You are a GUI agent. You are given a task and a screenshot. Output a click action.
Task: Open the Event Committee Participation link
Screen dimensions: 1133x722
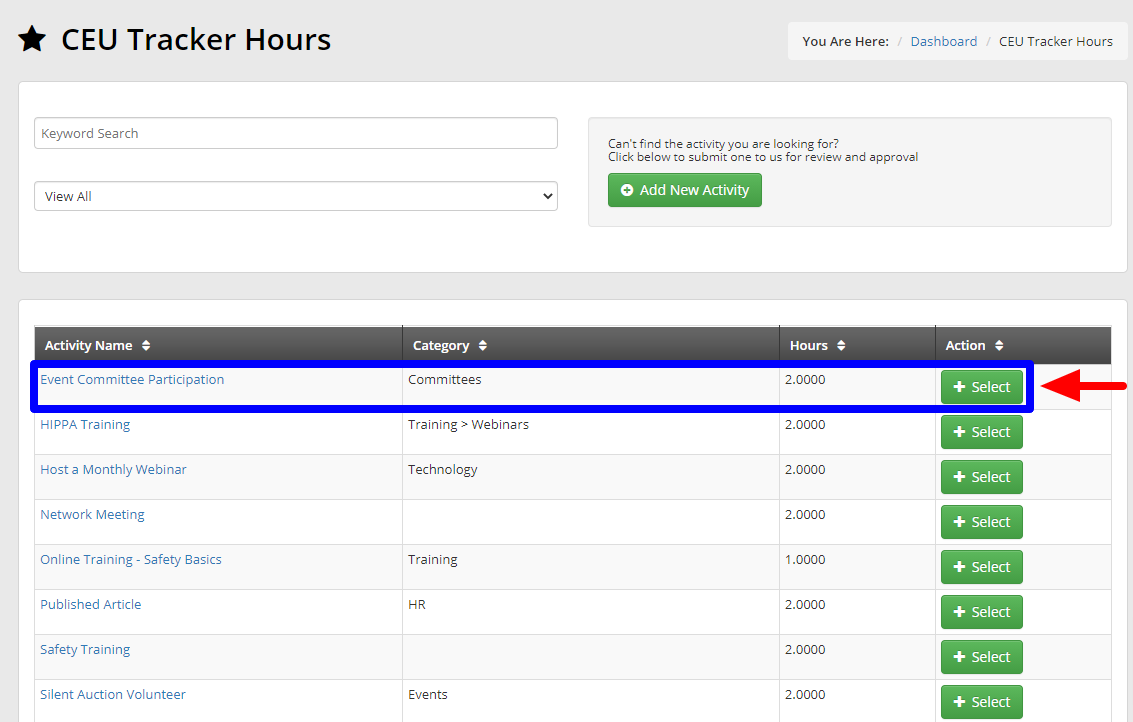[132, 379]
